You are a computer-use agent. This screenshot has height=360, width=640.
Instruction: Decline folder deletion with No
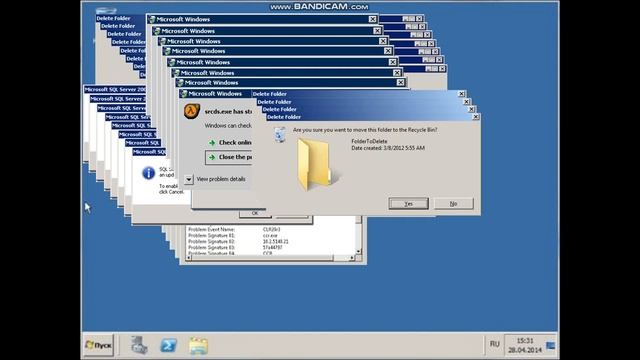[453, 204]
